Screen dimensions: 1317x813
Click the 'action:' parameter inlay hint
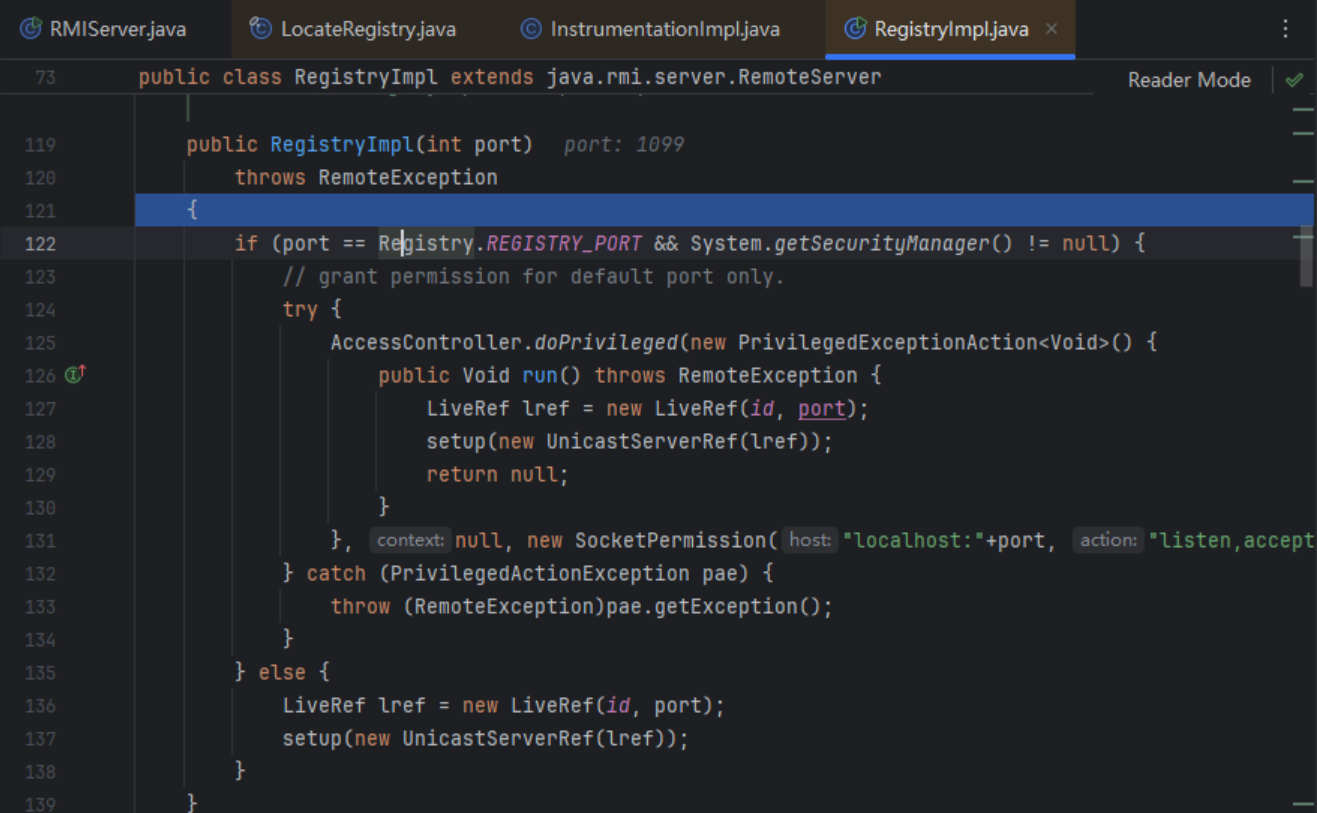pos(1108,541)
